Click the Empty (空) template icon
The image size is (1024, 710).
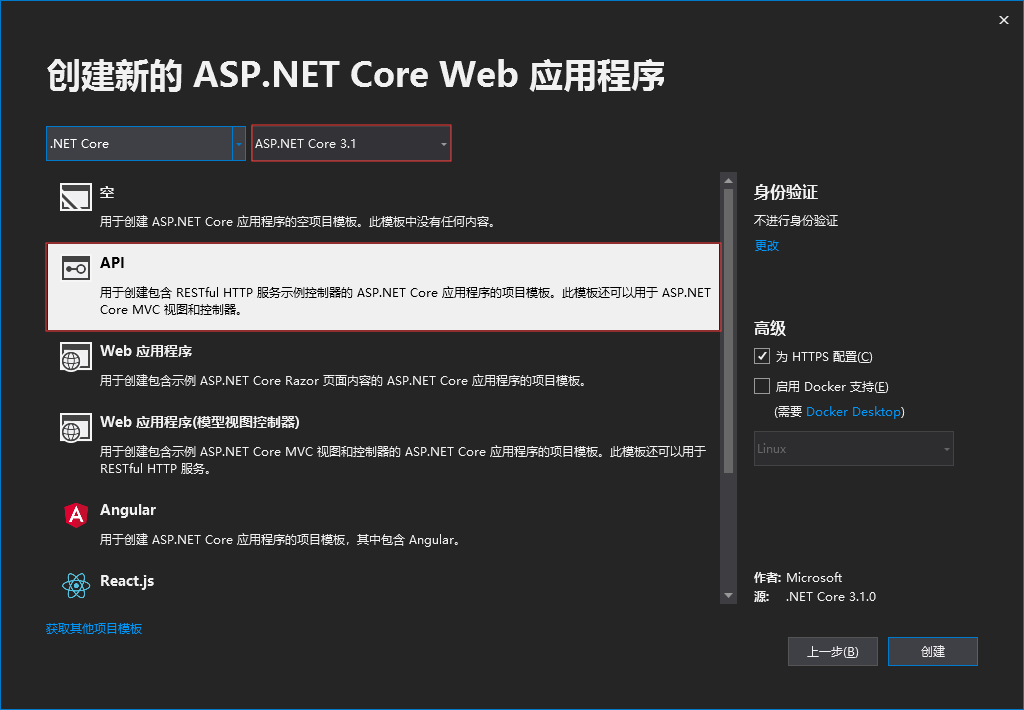pyautogui.click(x=76, y=197)
